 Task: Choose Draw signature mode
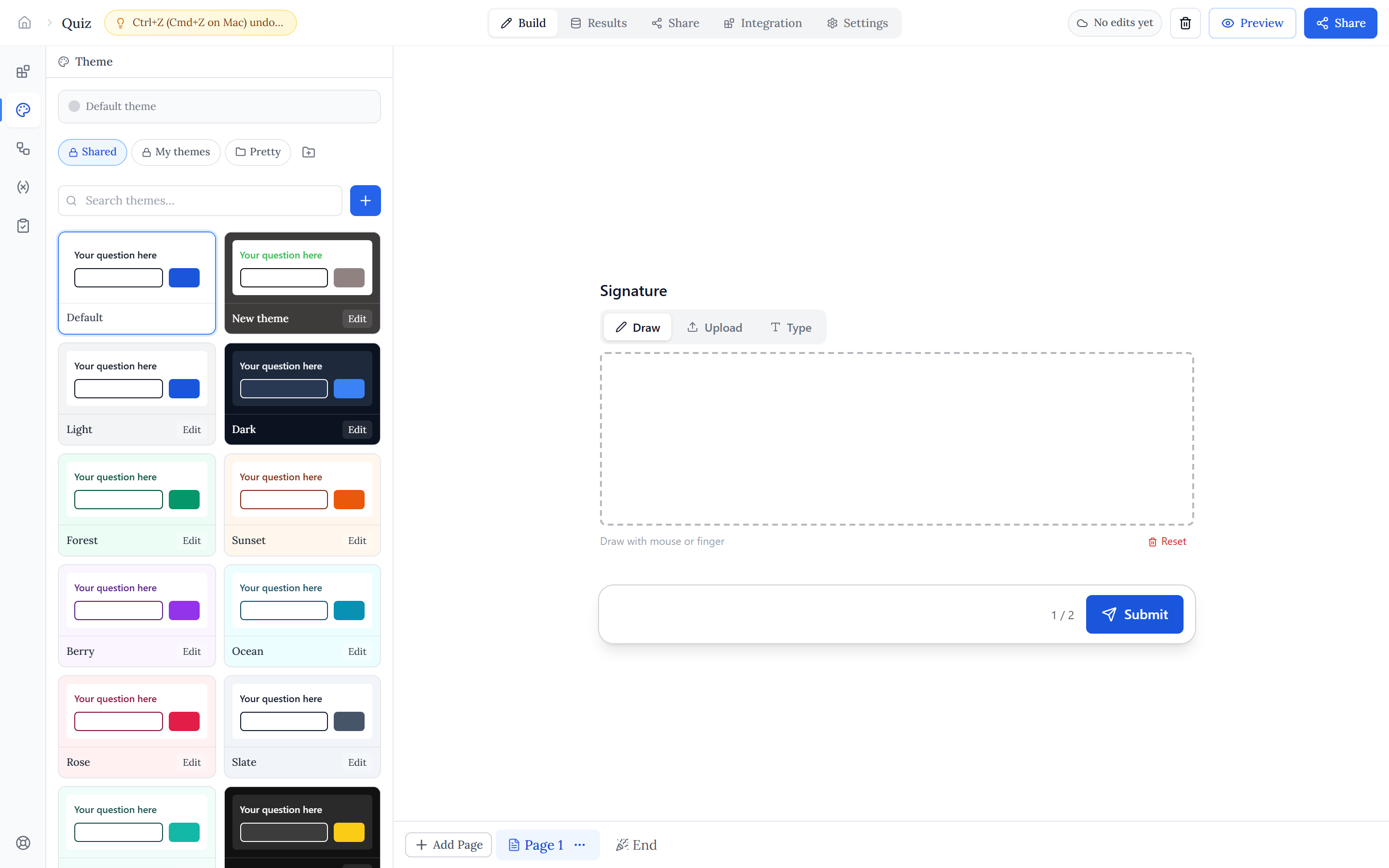click(x=638, y=327)
